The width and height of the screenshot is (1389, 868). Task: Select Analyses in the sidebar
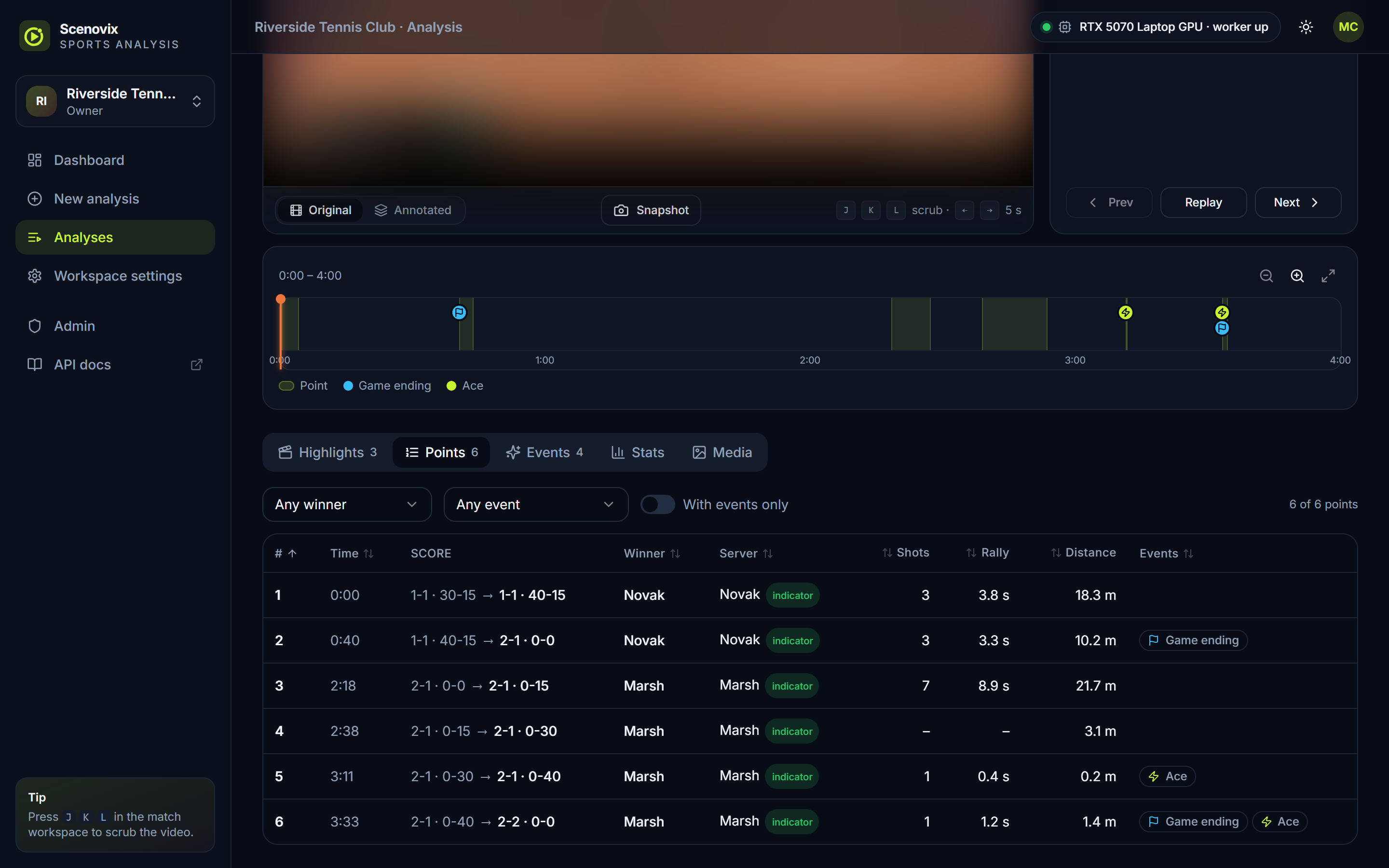[x=115, y=237]
